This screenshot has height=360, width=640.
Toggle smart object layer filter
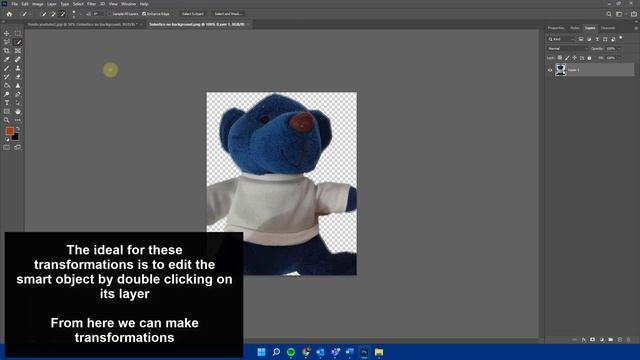click(613, 39)
